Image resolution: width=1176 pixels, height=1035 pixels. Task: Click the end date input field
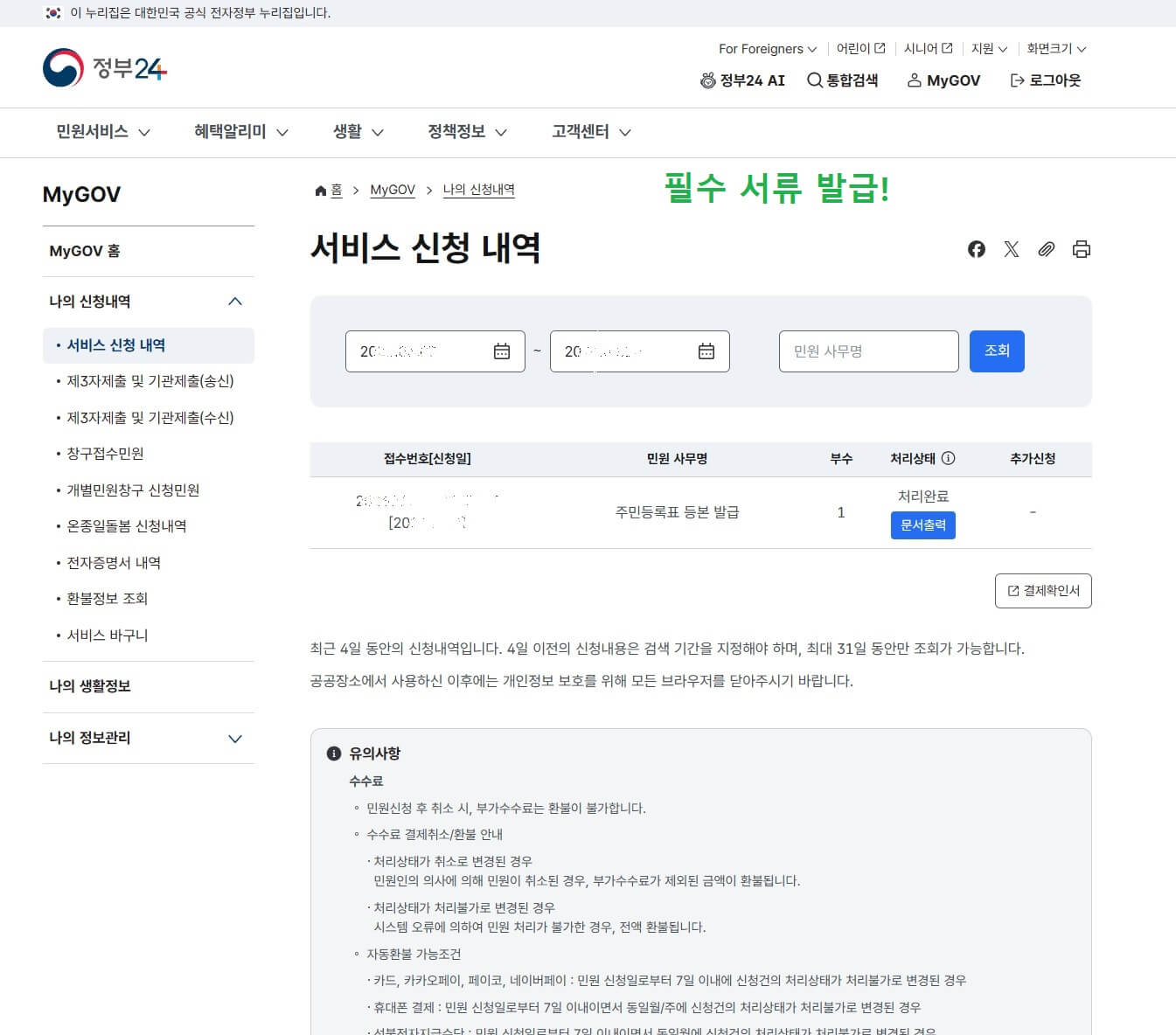(639, 351)
